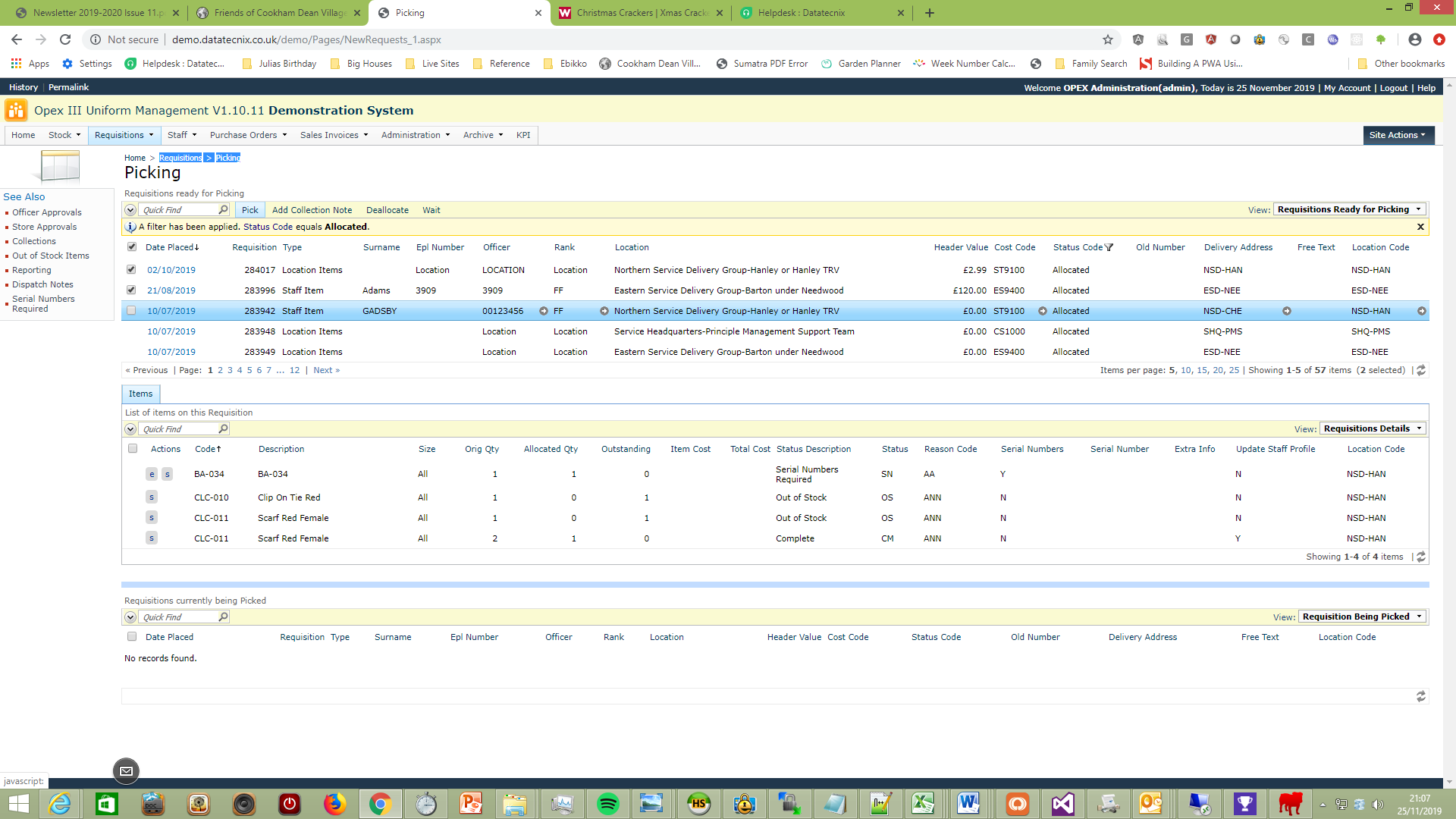
Task: Go to page 3 of requisitions
Action: pos(230,370)
